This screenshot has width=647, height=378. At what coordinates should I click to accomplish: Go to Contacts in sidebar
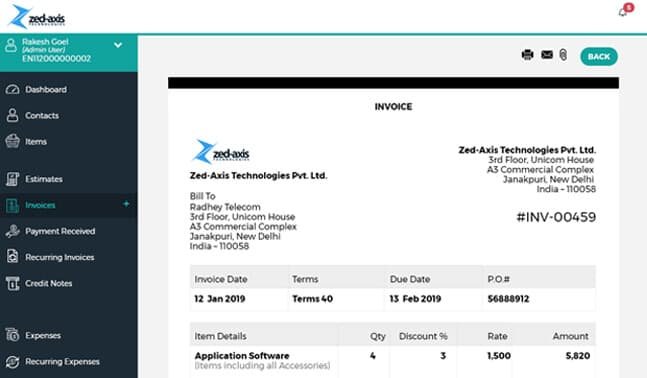[x=42, y=116]
